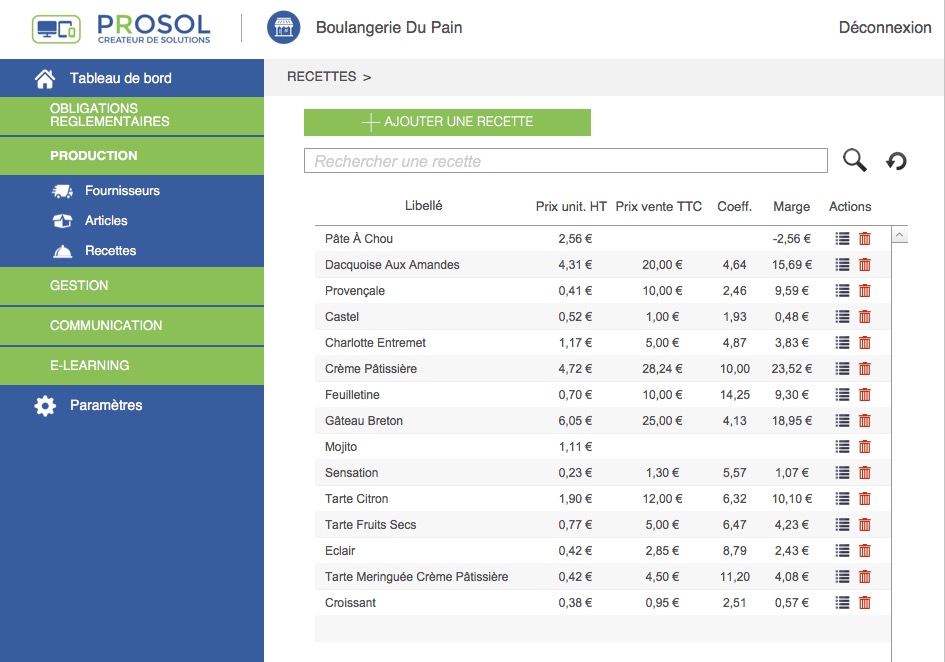Screen dimensions: 945x662
Task: Click the reset refresh arrow icon
Action: coord(896,161)
